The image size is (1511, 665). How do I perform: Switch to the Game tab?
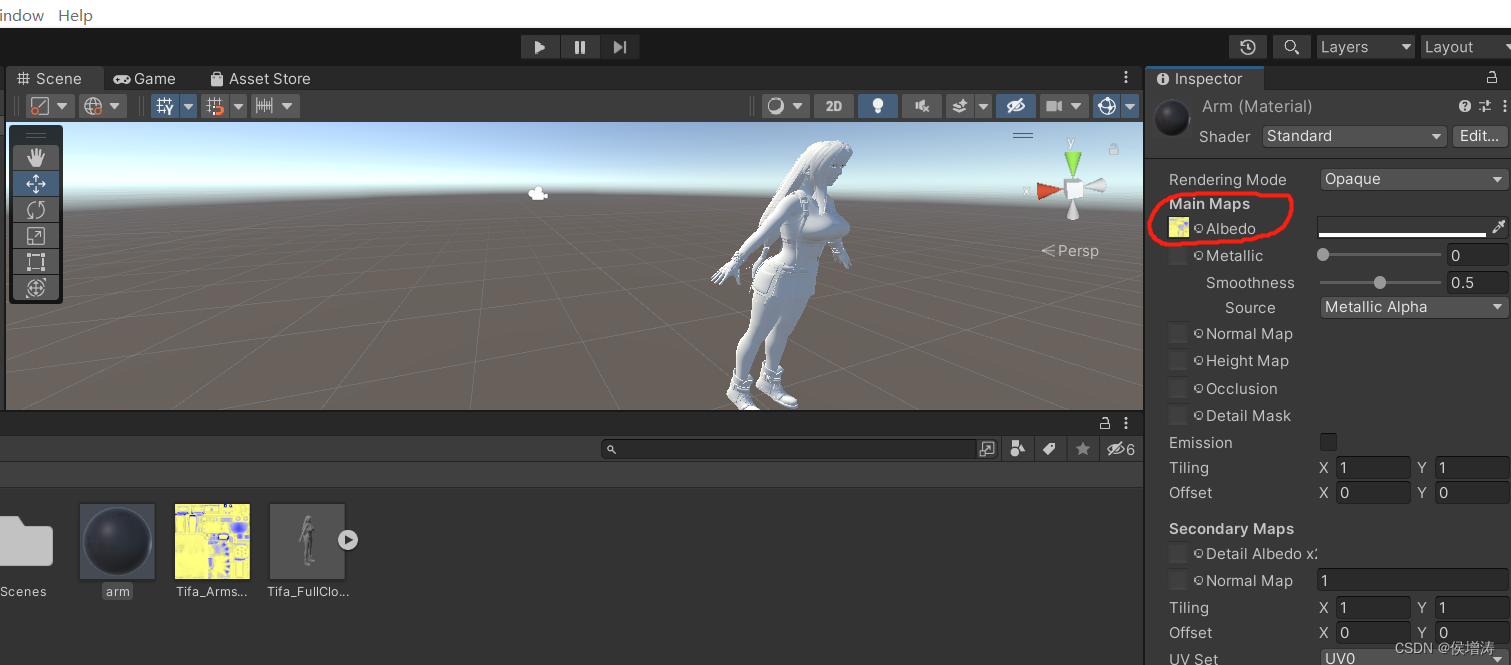145,78
